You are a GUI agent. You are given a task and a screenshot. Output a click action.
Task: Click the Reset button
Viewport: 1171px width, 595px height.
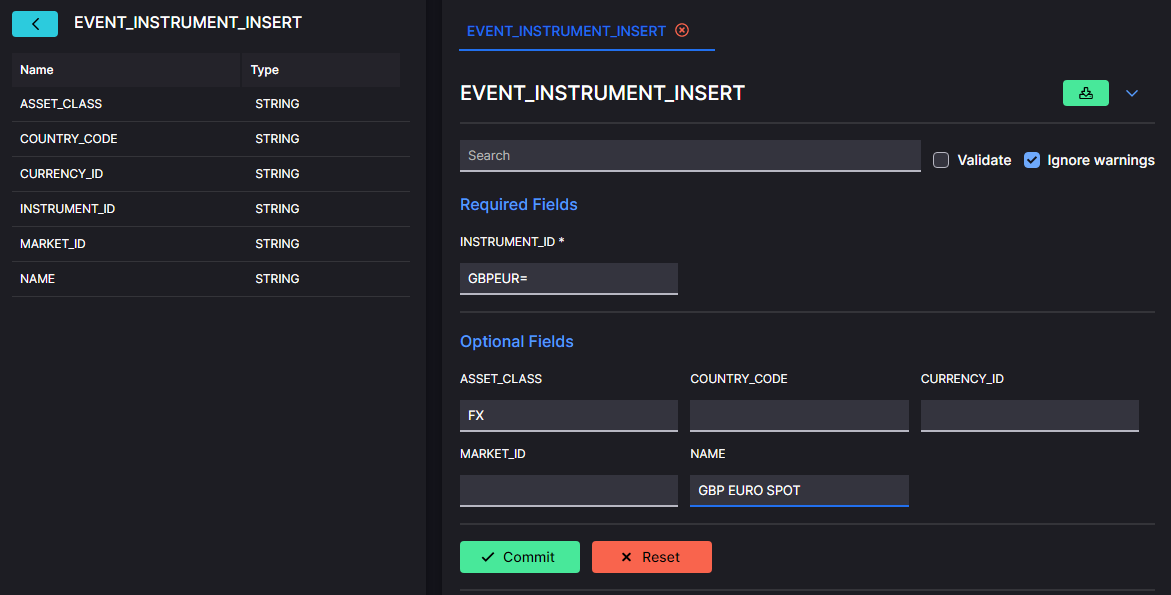(652, 557)
